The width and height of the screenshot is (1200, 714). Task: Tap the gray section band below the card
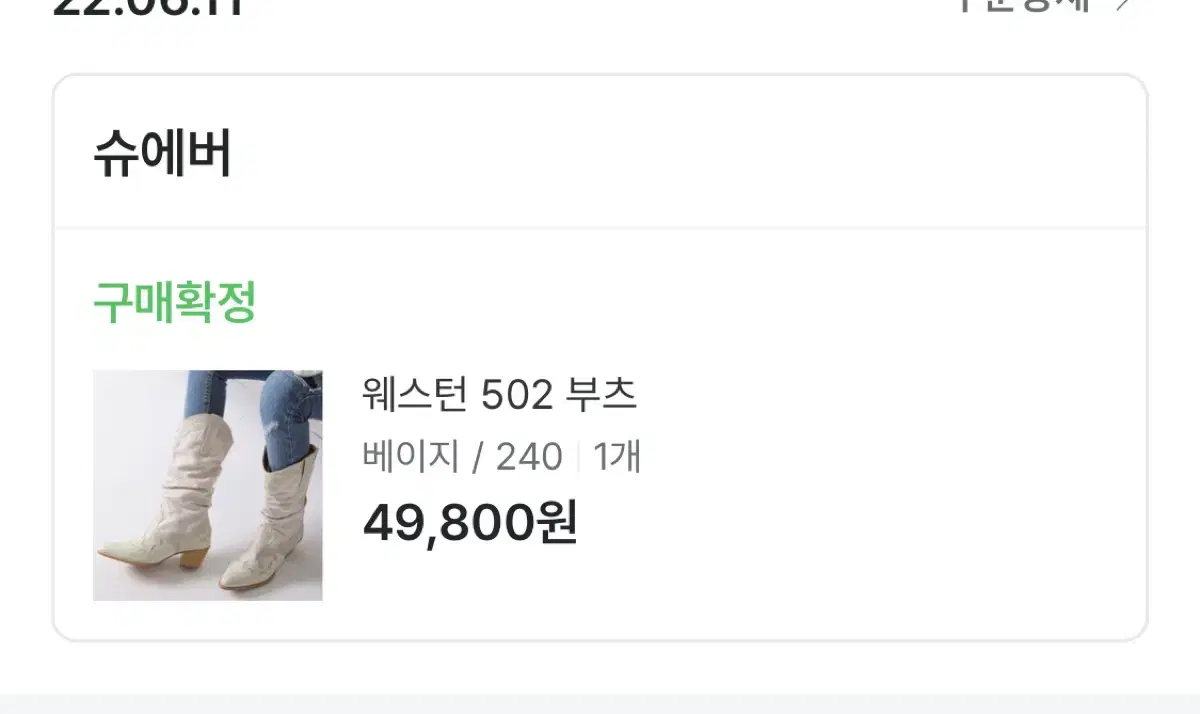[600, 704]
